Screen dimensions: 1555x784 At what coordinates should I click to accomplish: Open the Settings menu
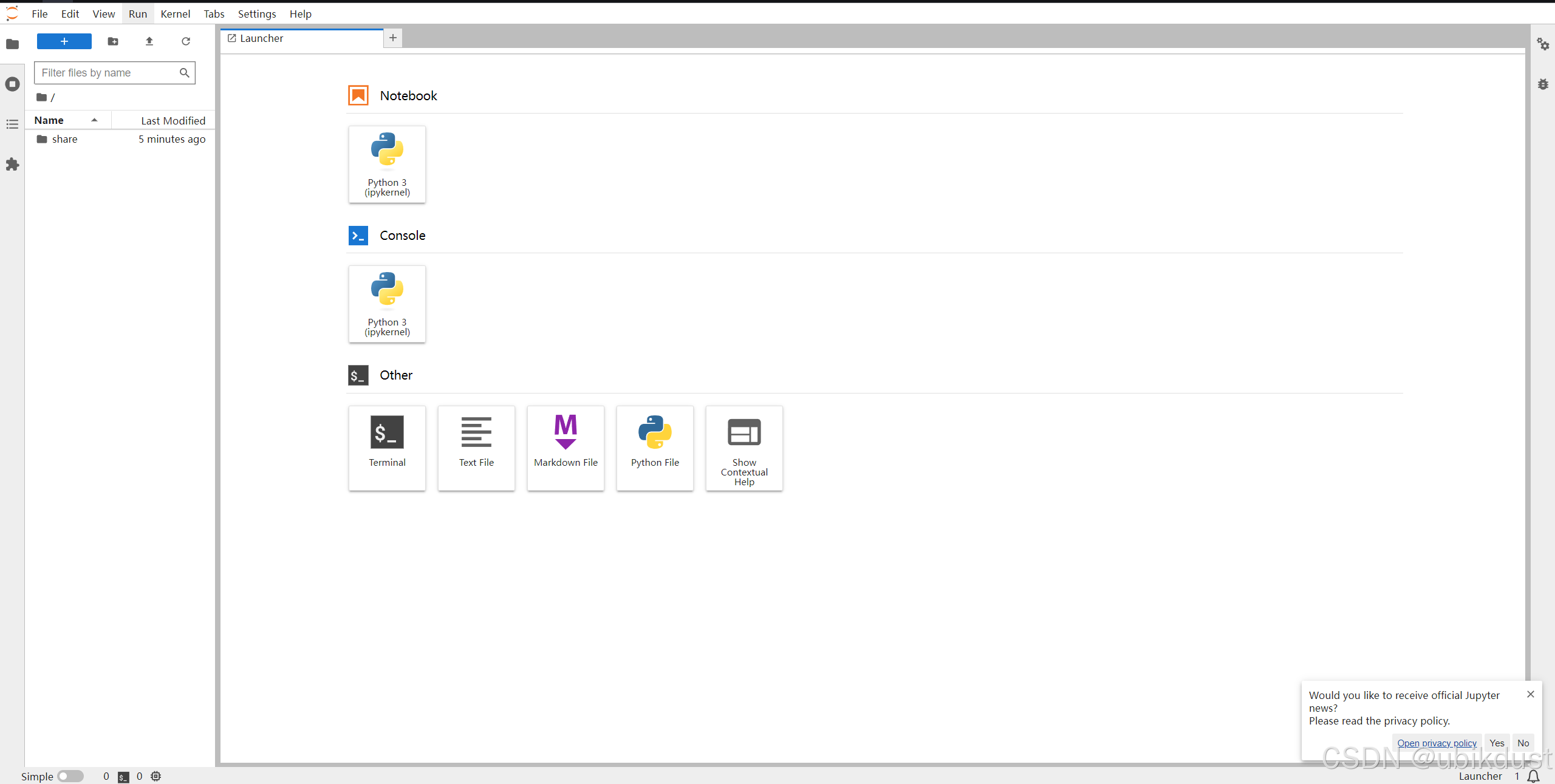pos(256,13)
